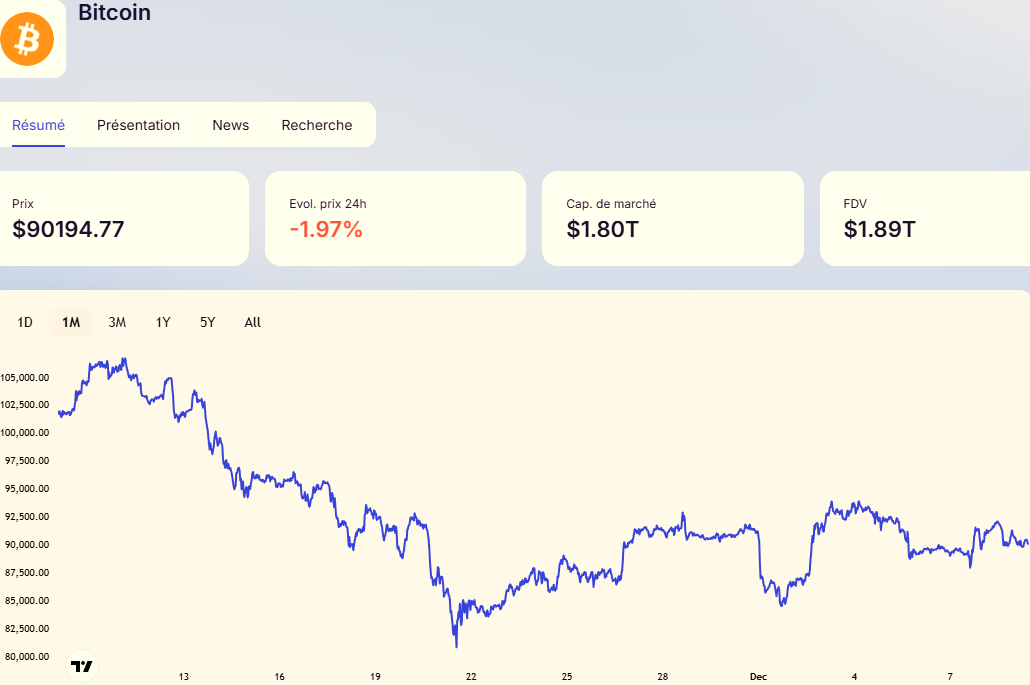This screenshot has height=685, width=1030.
Task: Display All-time chart data
Action: 252,322
